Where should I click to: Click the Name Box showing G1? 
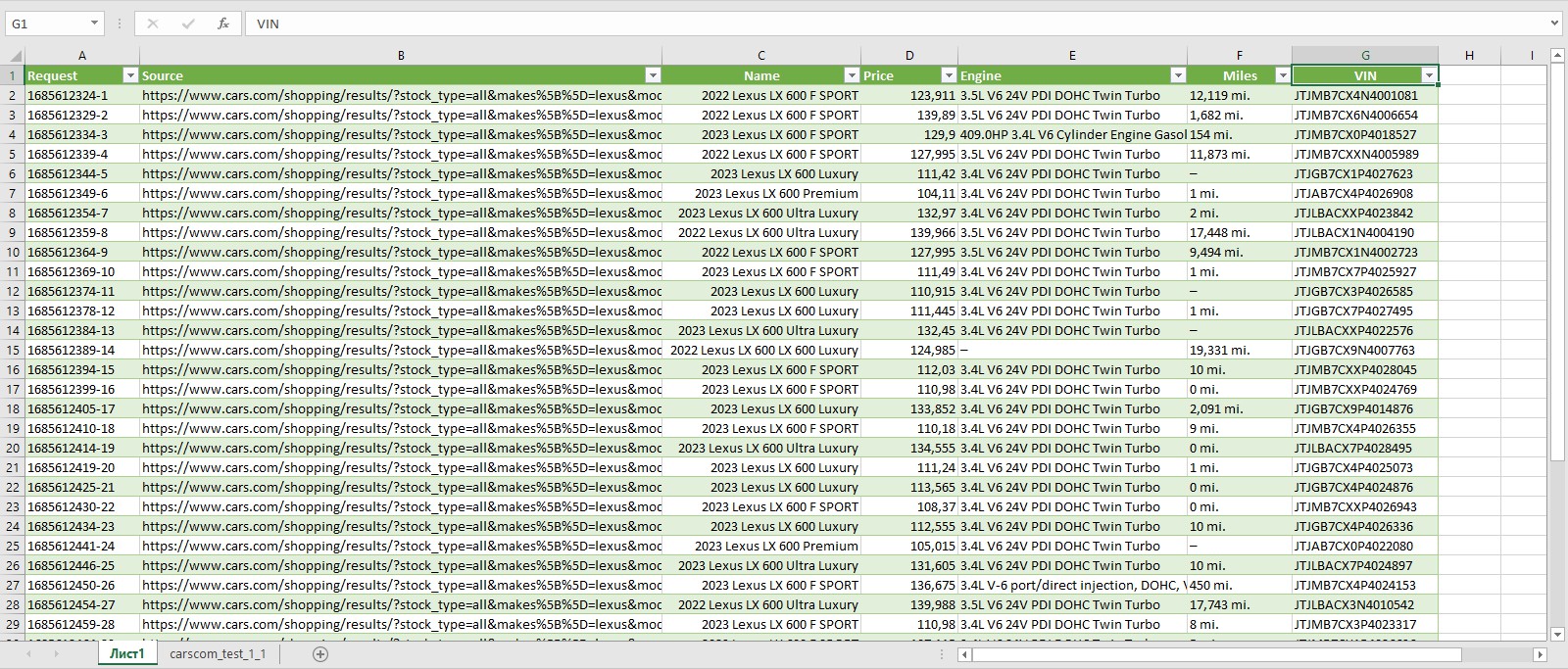(46, 24)
